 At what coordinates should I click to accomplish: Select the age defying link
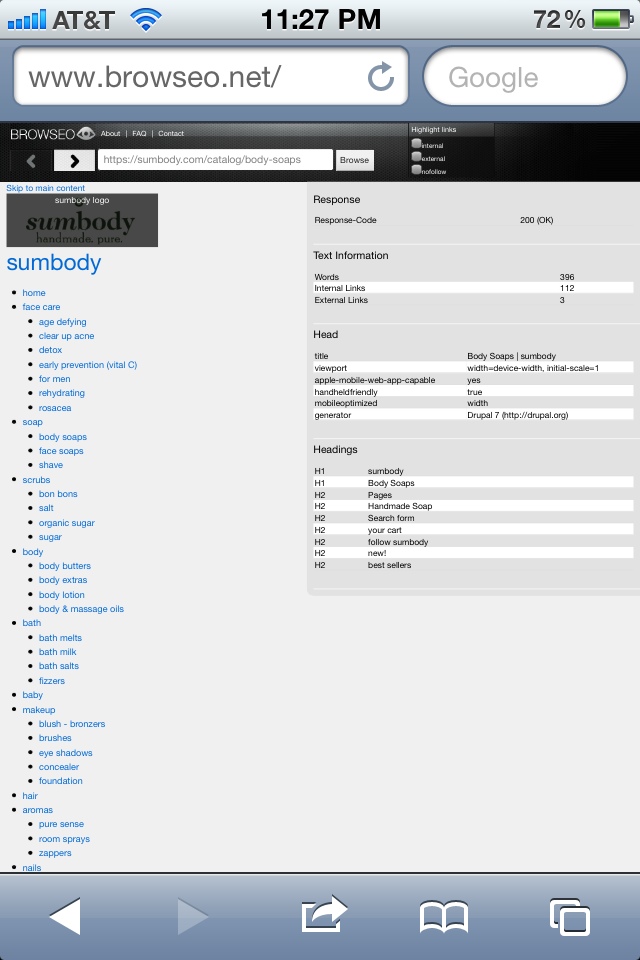coord(62,321)
